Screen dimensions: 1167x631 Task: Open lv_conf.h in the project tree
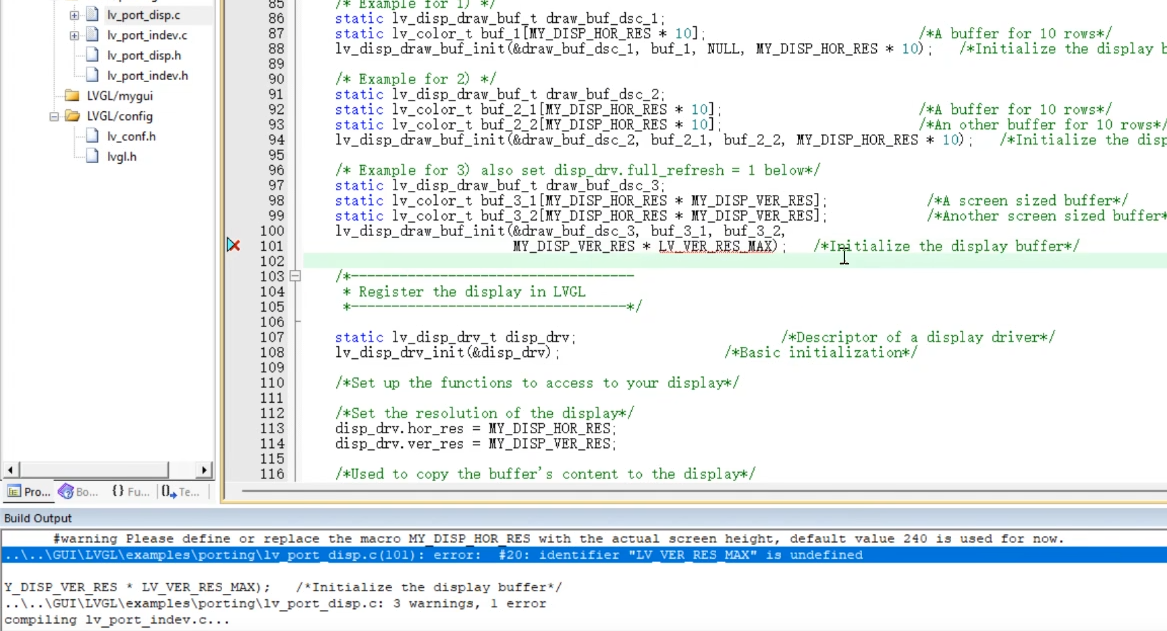point(131,136)
